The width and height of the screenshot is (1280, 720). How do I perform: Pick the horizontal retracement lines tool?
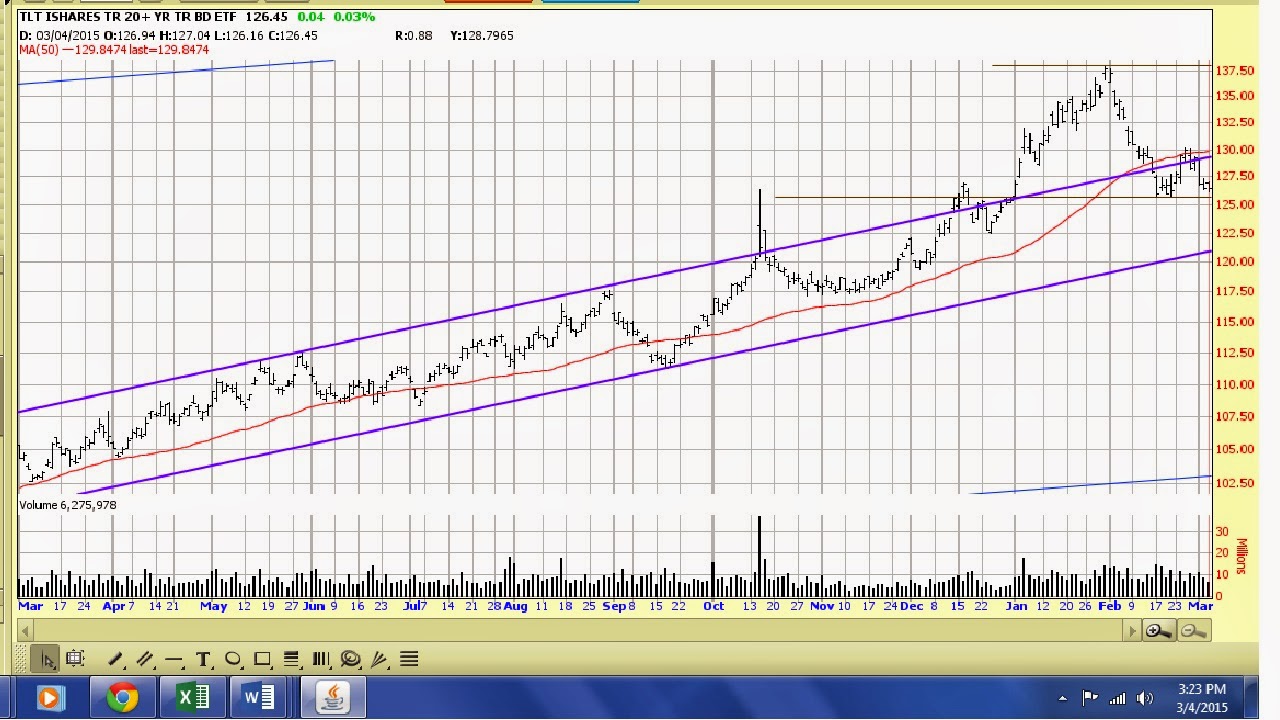pyautogui.click(x=292, y=659)
